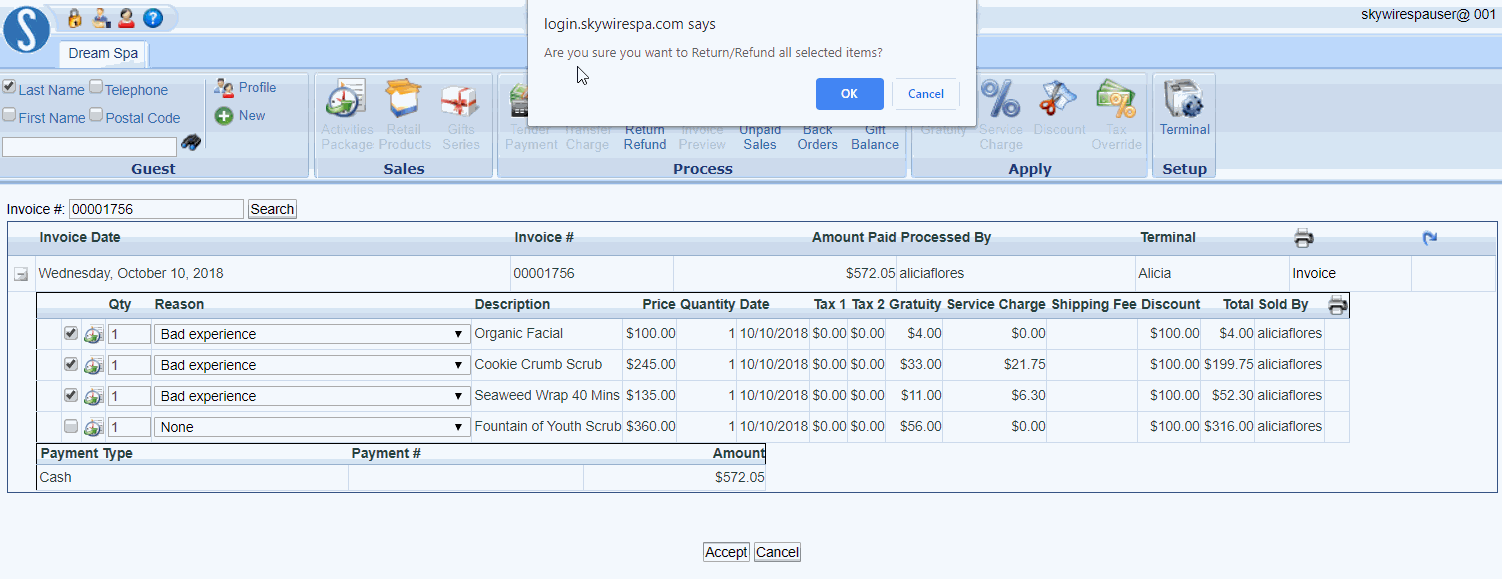Click the Accept button below invoice

(x=726, y=552)
